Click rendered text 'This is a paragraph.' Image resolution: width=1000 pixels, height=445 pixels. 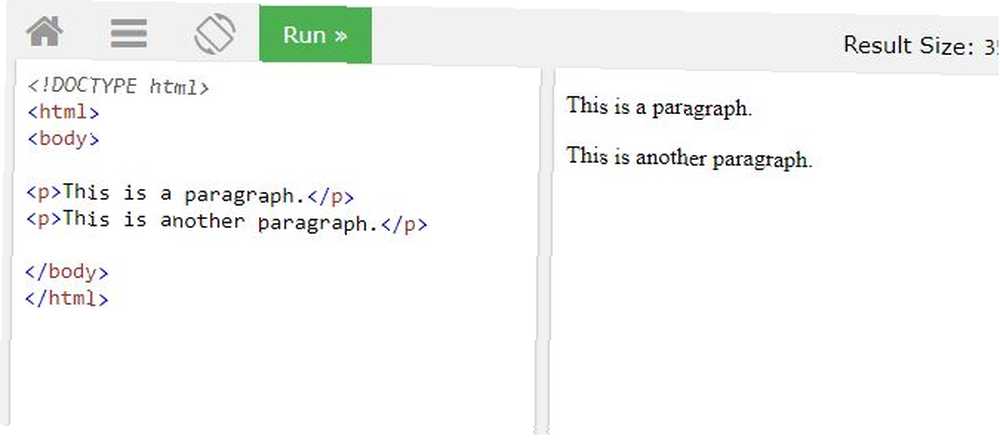[659, 106]
